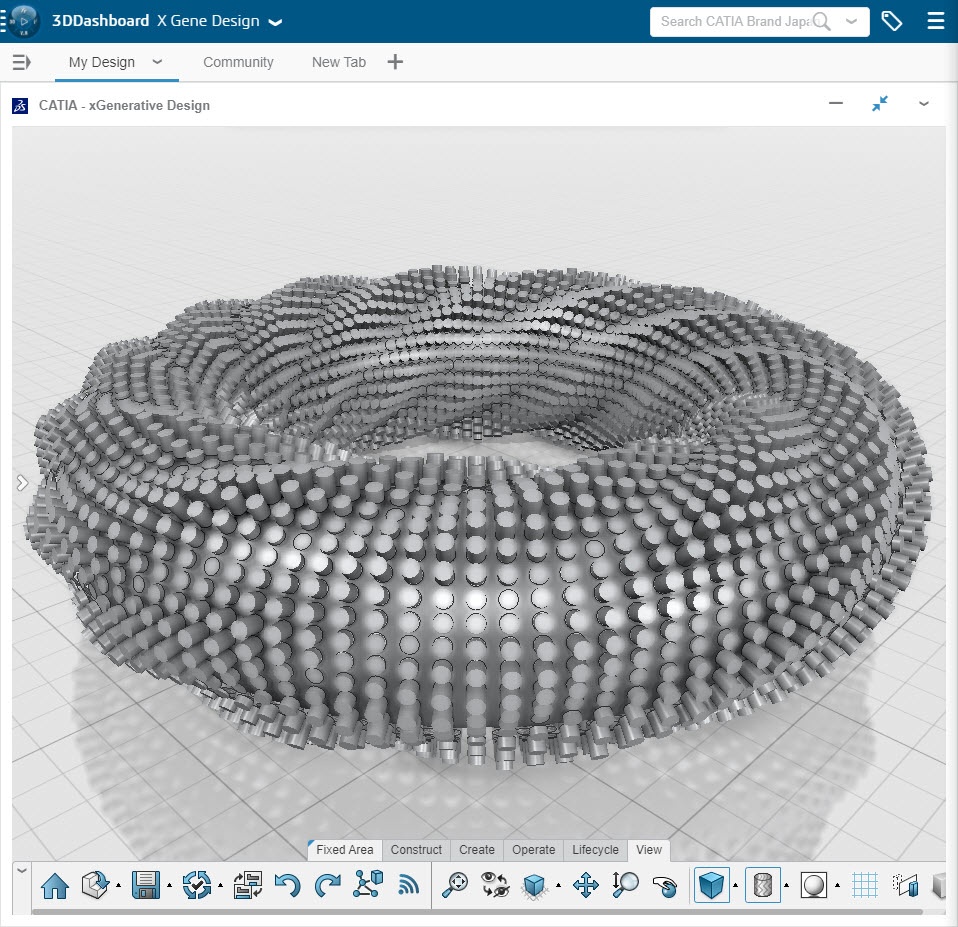Switch to the View tab
Screen dimensions: 958x927
tap(649, 849)
